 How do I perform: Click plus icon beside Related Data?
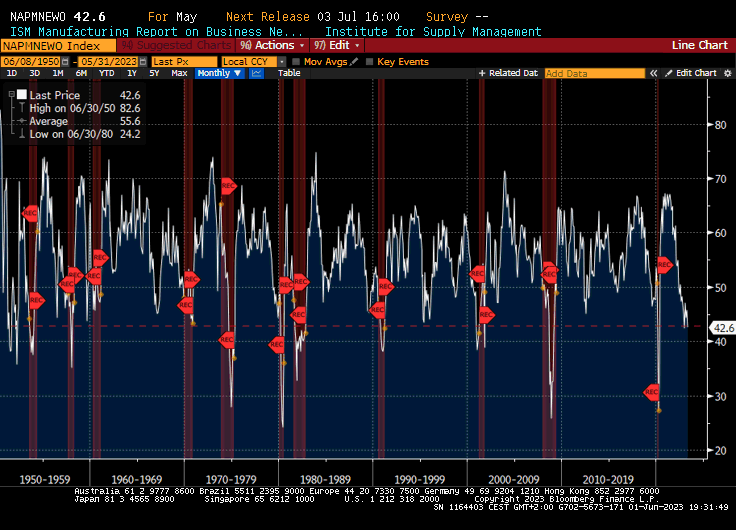pyautogui.click(x=482, y=73)
